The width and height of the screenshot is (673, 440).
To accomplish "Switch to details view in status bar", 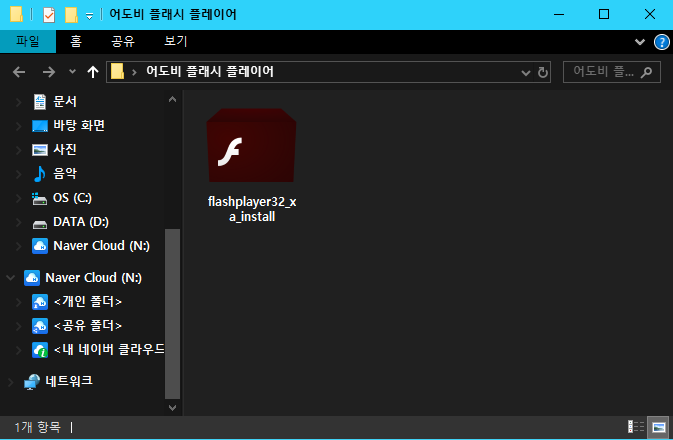I will pos(636,427).
